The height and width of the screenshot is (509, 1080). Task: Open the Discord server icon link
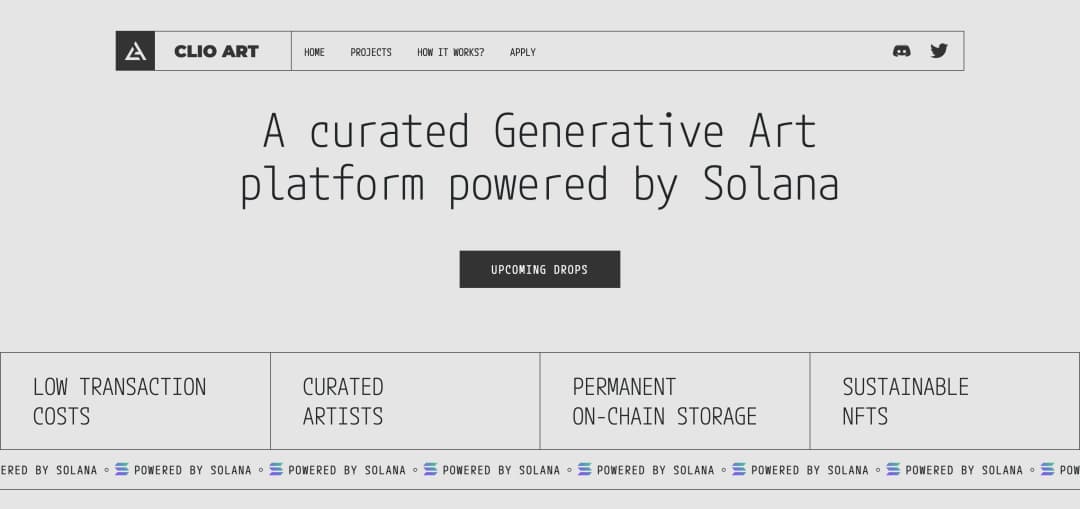click(x=901, y=51)
